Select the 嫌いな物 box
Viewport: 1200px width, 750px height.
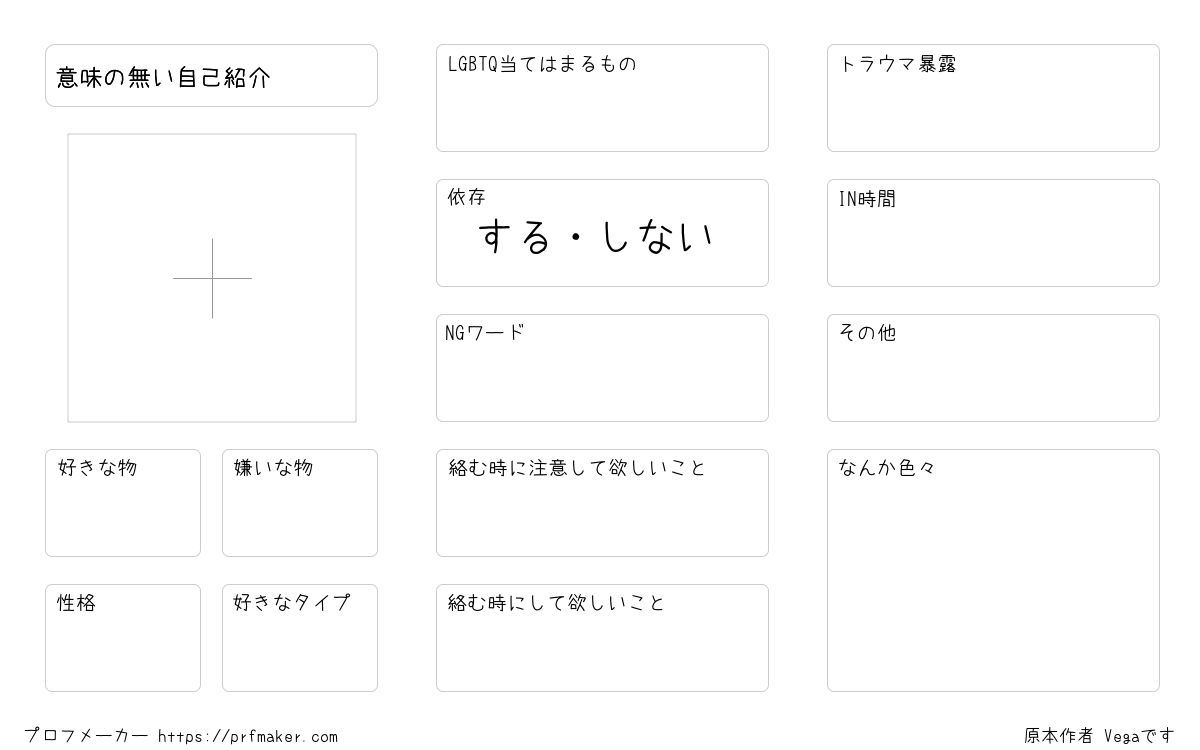(300, 503)
